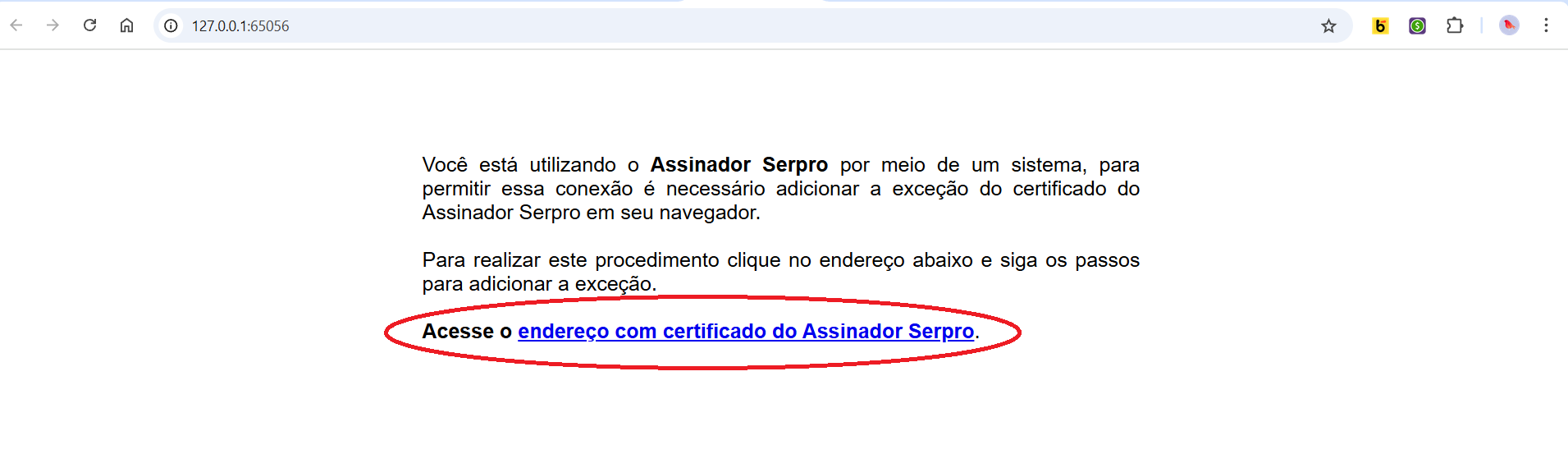Click the words 'para adicionar a exceção.'
This screenshot has height=454, width=1568.
(x=540, y=284)
